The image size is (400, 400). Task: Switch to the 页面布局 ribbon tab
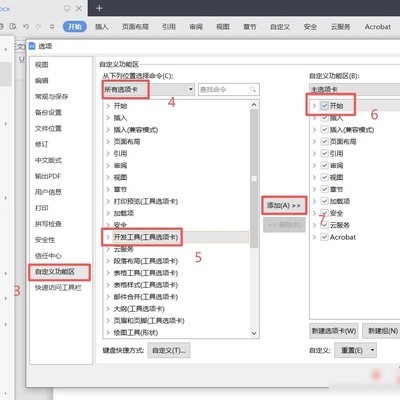click(135, 27)
